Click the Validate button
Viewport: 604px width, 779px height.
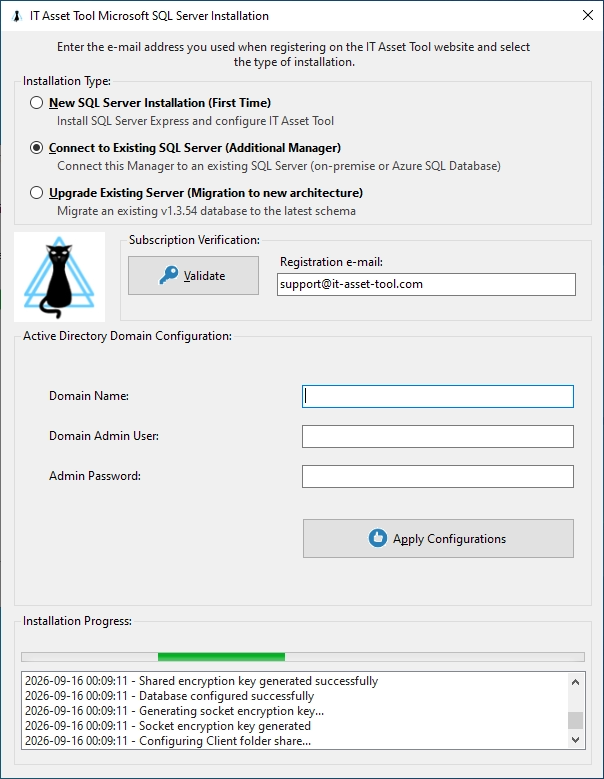pyautogui.click(x=193, y=276)
